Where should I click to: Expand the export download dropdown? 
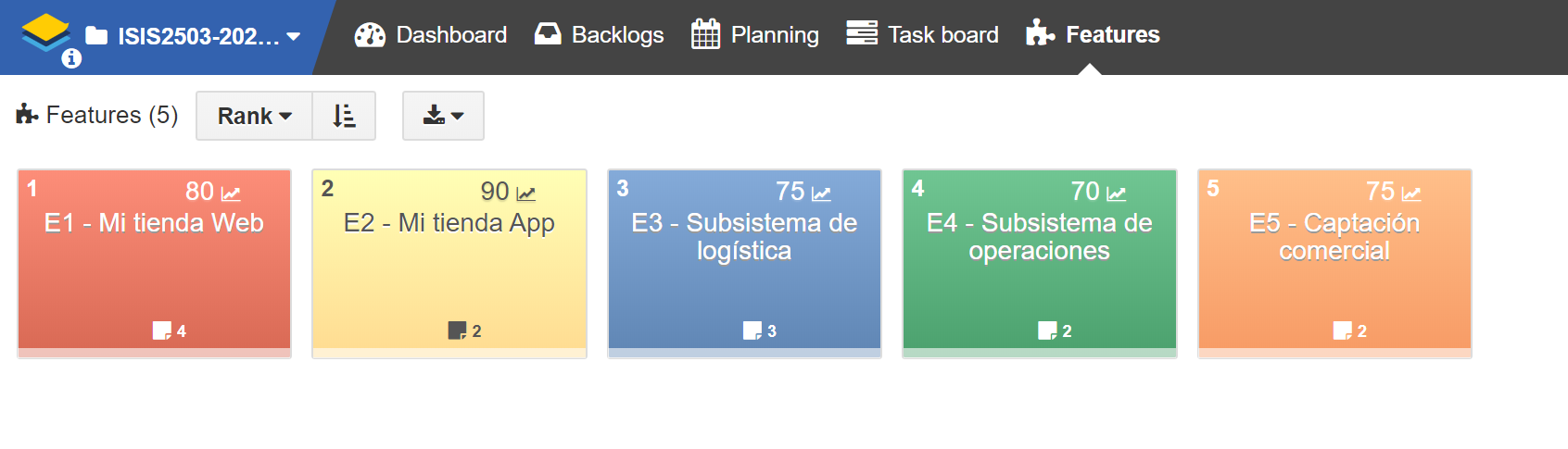(x=443, y=116)
